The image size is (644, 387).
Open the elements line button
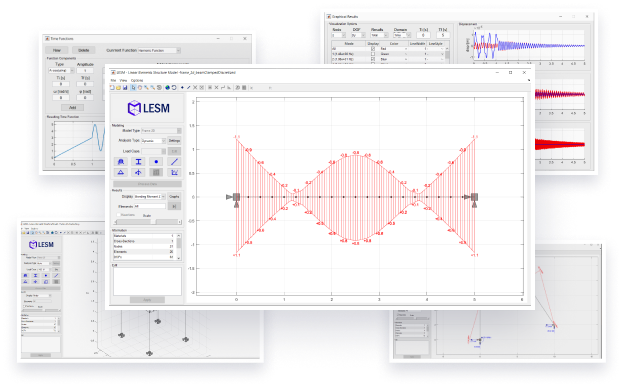tap(174, 162)
